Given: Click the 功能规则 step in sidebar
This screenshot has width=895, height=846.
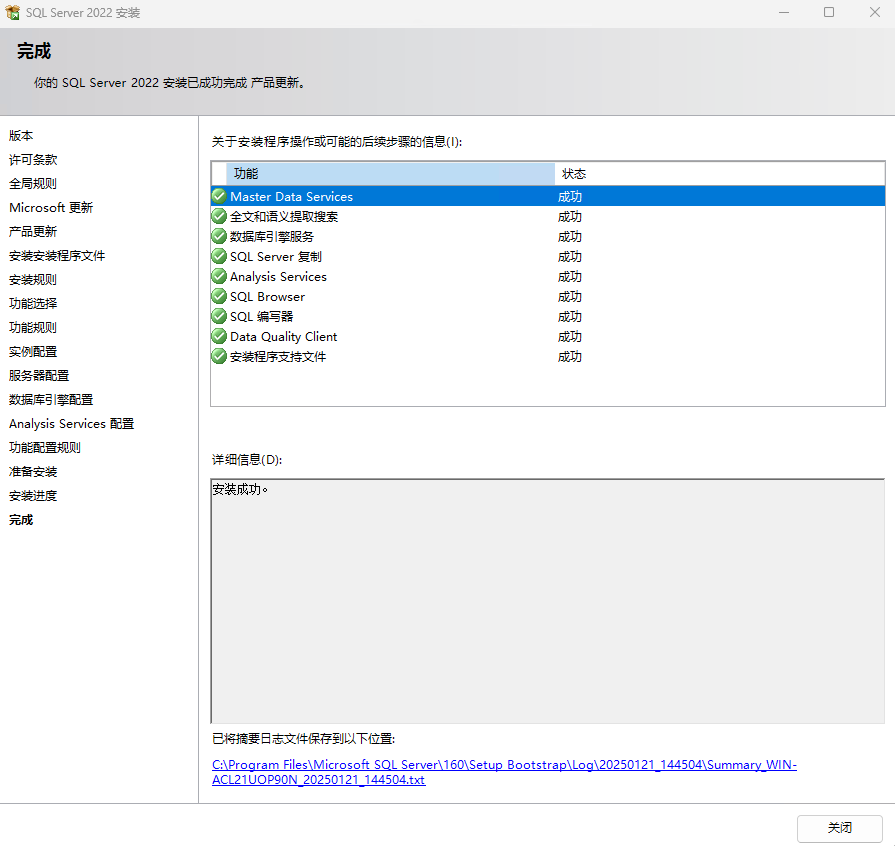Looking at the screenshot, I should click(x=33, y=327).
